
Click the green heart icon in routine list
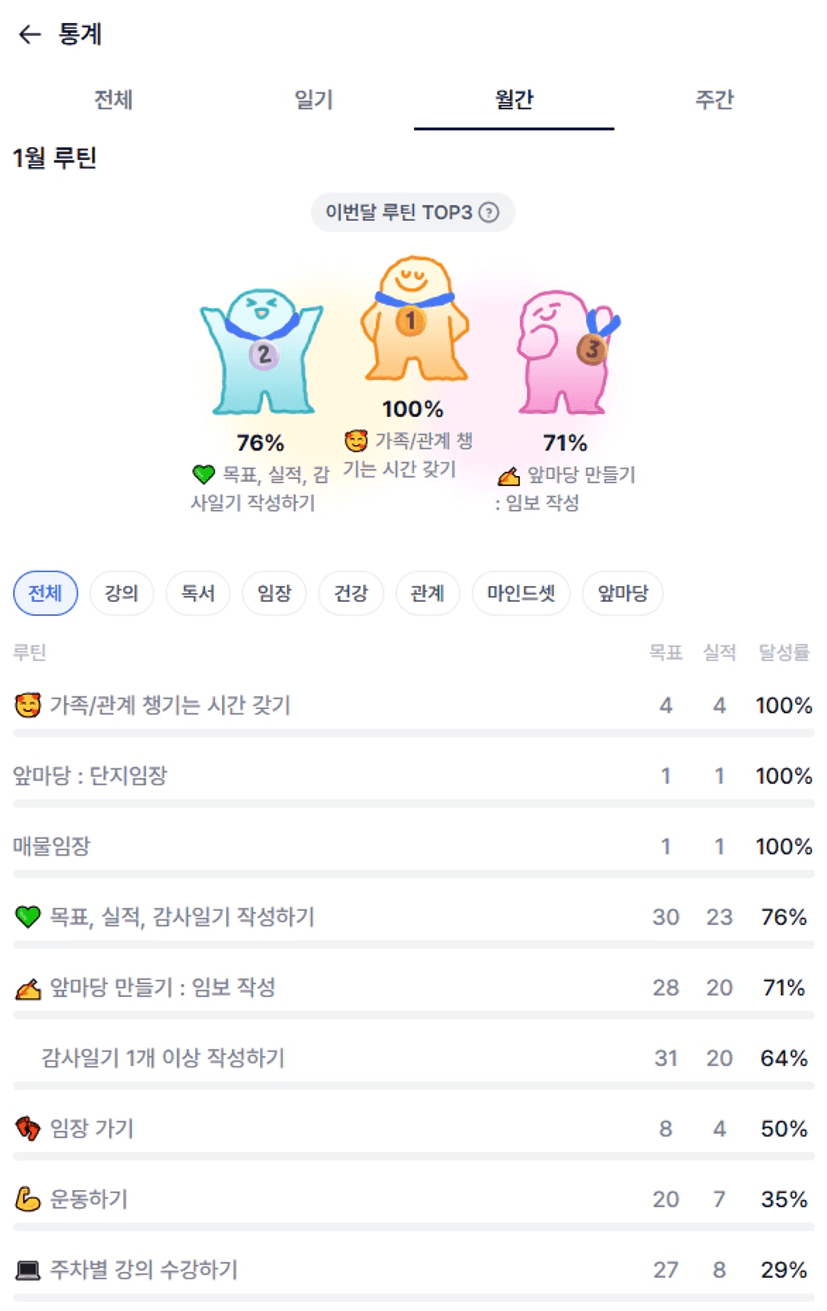coord(28,917)
